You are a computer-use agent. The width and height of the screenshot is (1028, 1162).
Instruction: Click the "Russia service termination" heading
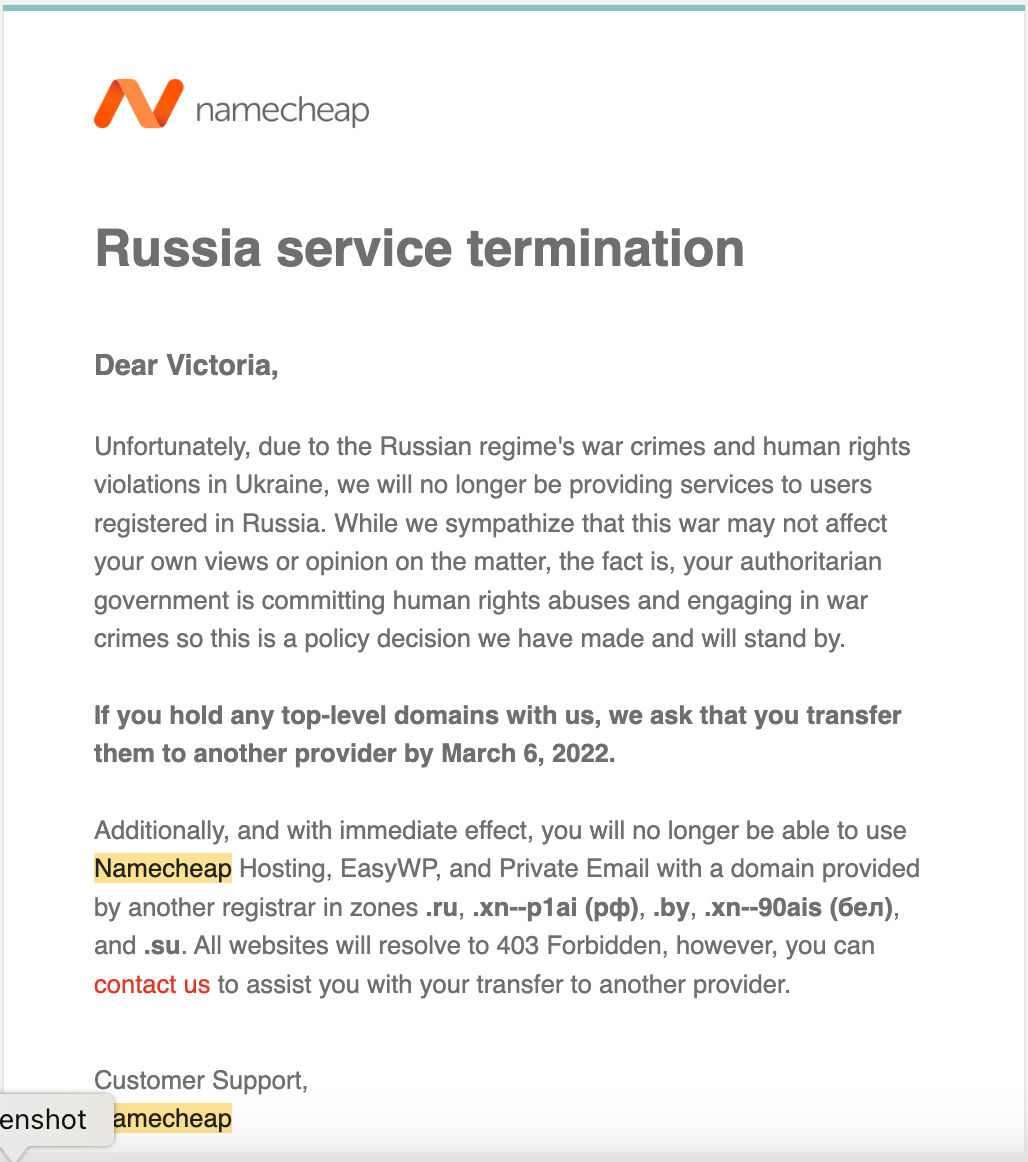pos(419,249)
